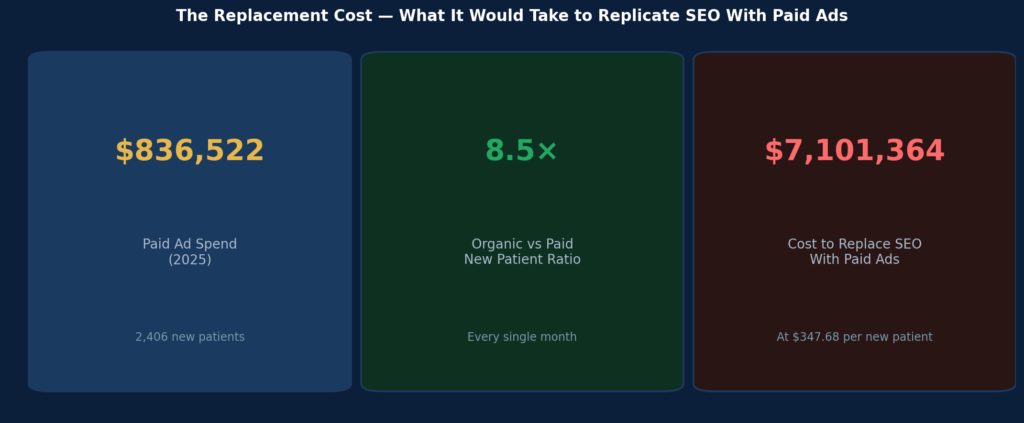The width and height of the screenshot is (1024, 423).
Task: Click the $347.68 amount in the caption
Action: pos(816,337)
